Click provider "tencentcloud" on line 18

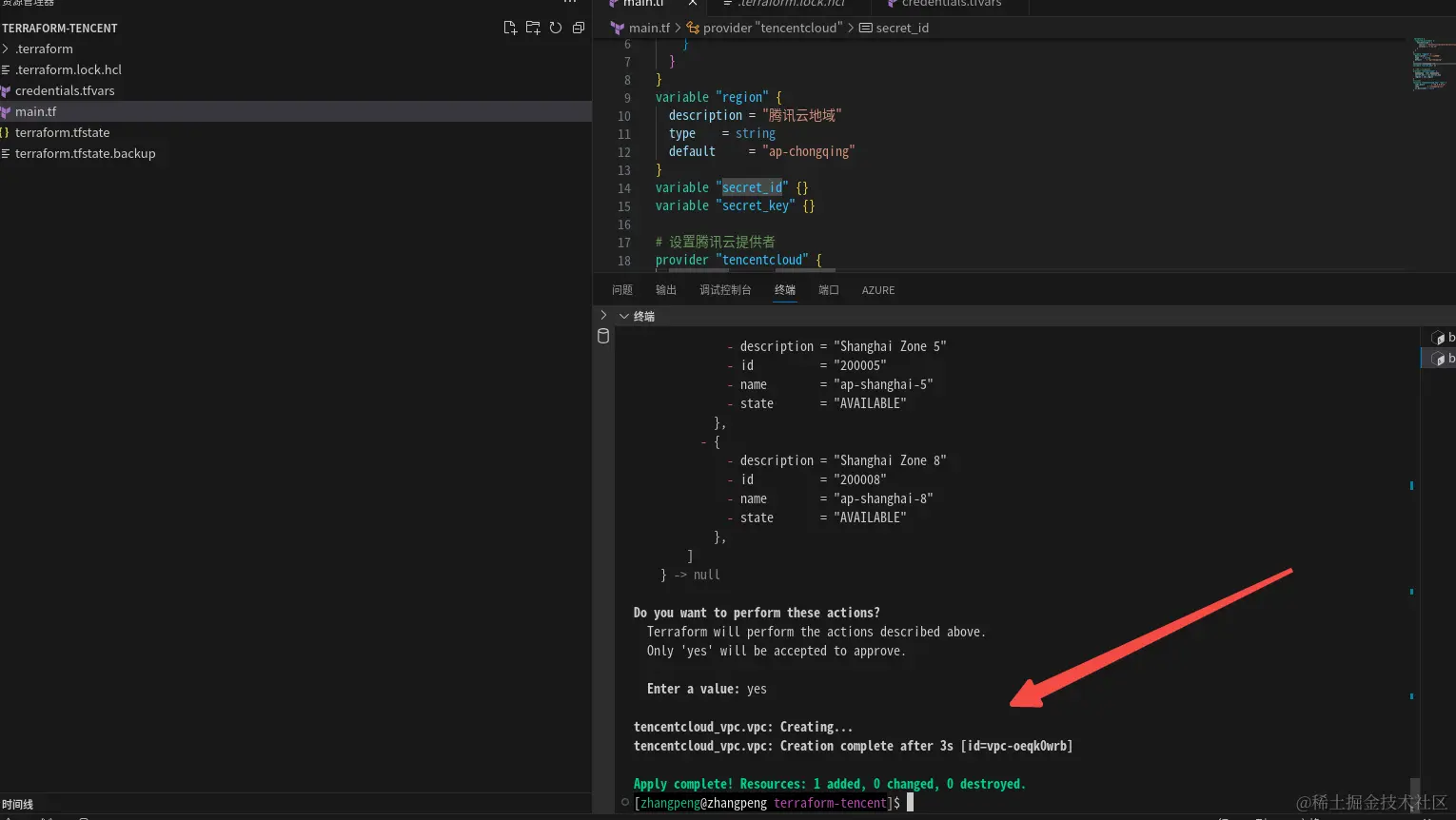tap(738, 260)
